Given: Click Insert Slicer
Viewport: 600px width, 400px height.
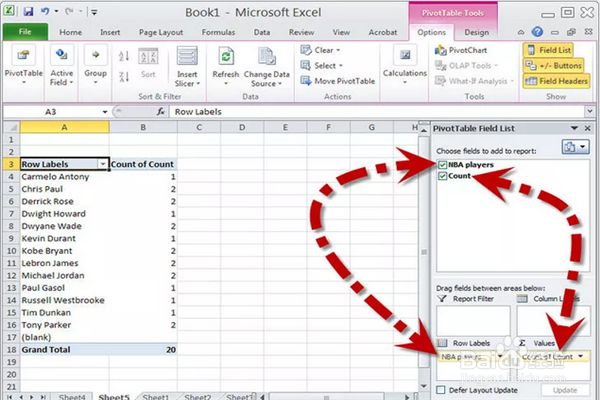Looking at the screenshot, I should [187, 66].
